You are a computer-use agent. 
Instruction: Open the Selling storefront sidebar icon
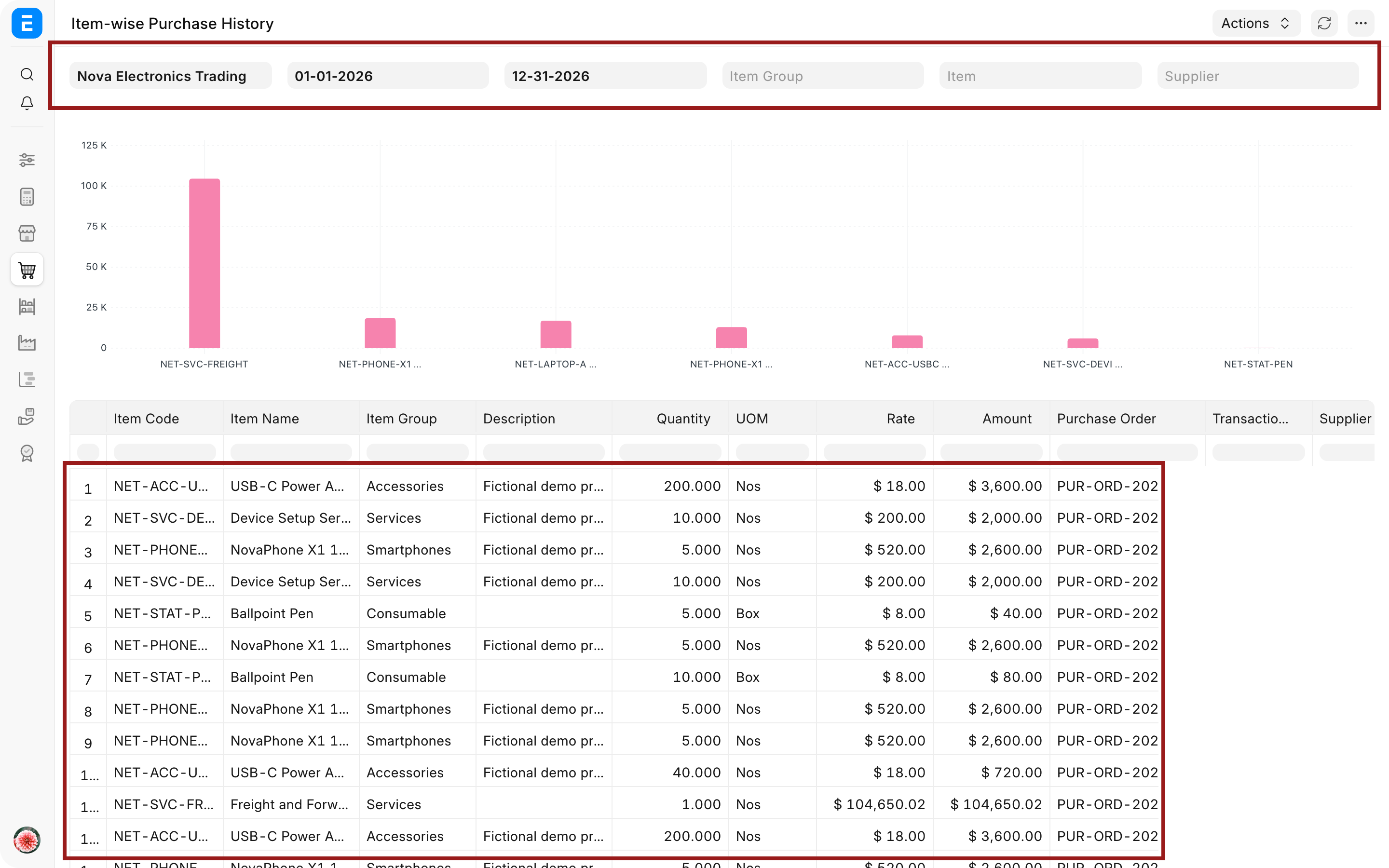tap(27, 233)
